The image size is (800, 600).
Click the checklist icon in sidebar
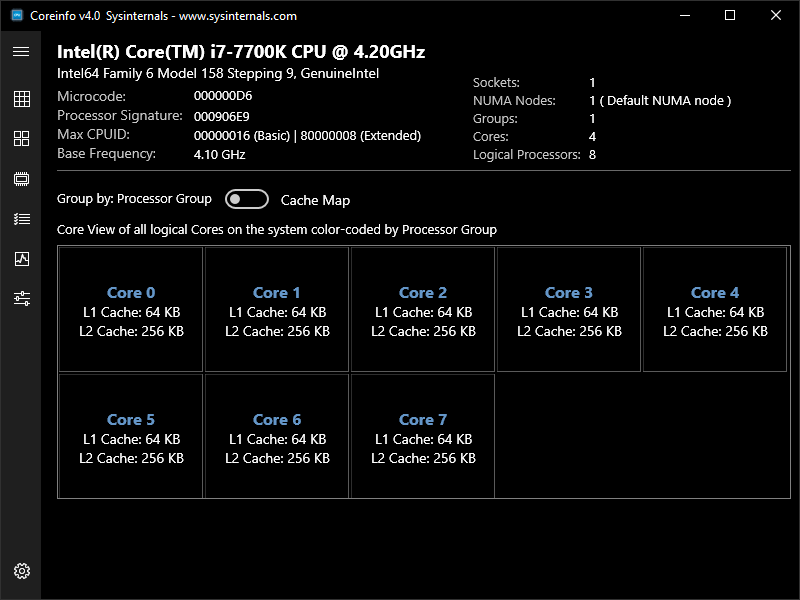[21, 219]
